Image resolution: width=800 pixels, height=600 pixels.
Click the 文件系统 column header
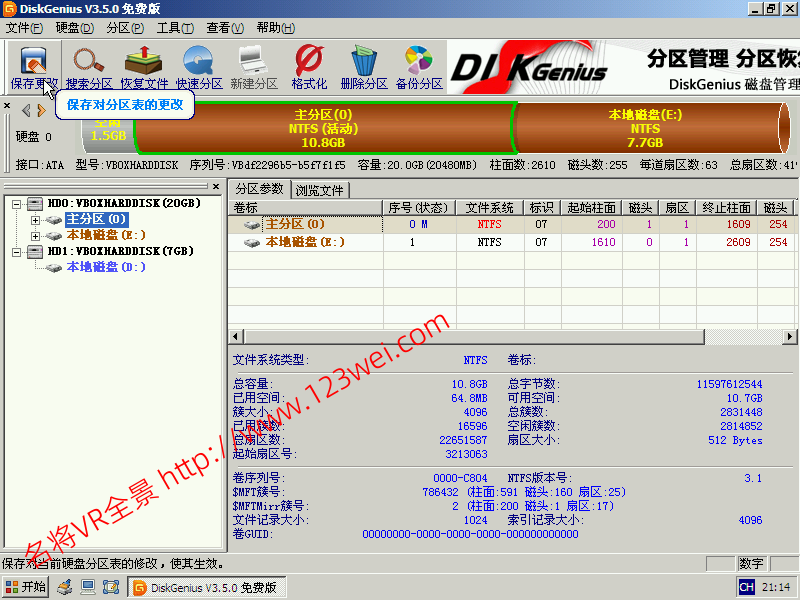coord(490,208)
